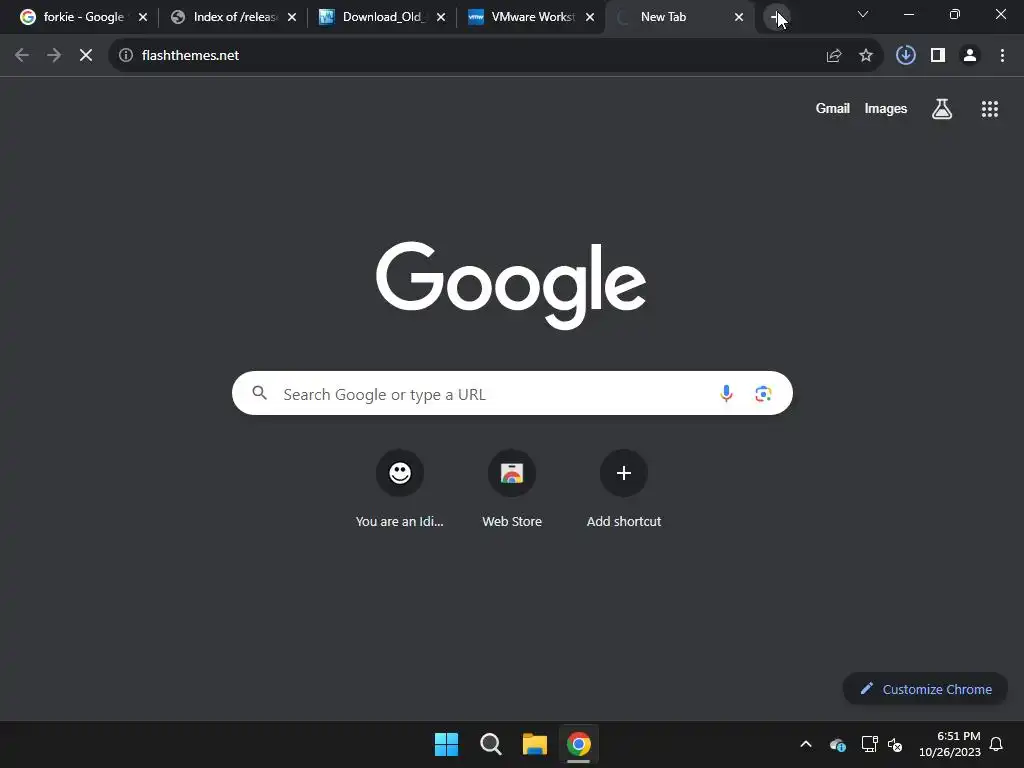Share this page icon
Image resolution: width=1024 pixels, height=768 pixels.
click(x=834, y=56)
